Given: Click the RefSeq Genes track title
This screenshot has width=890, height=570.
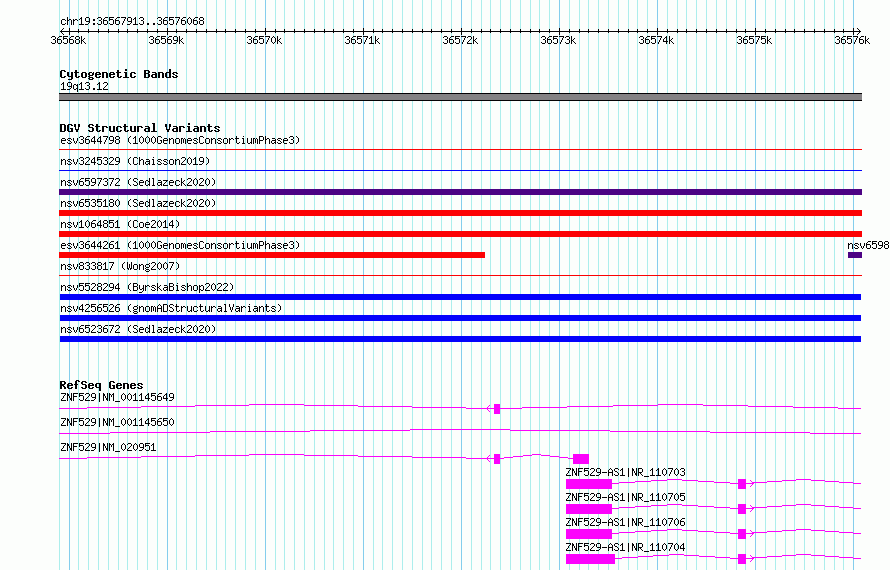Looking at the screenshot, I should tap(101, 385).
